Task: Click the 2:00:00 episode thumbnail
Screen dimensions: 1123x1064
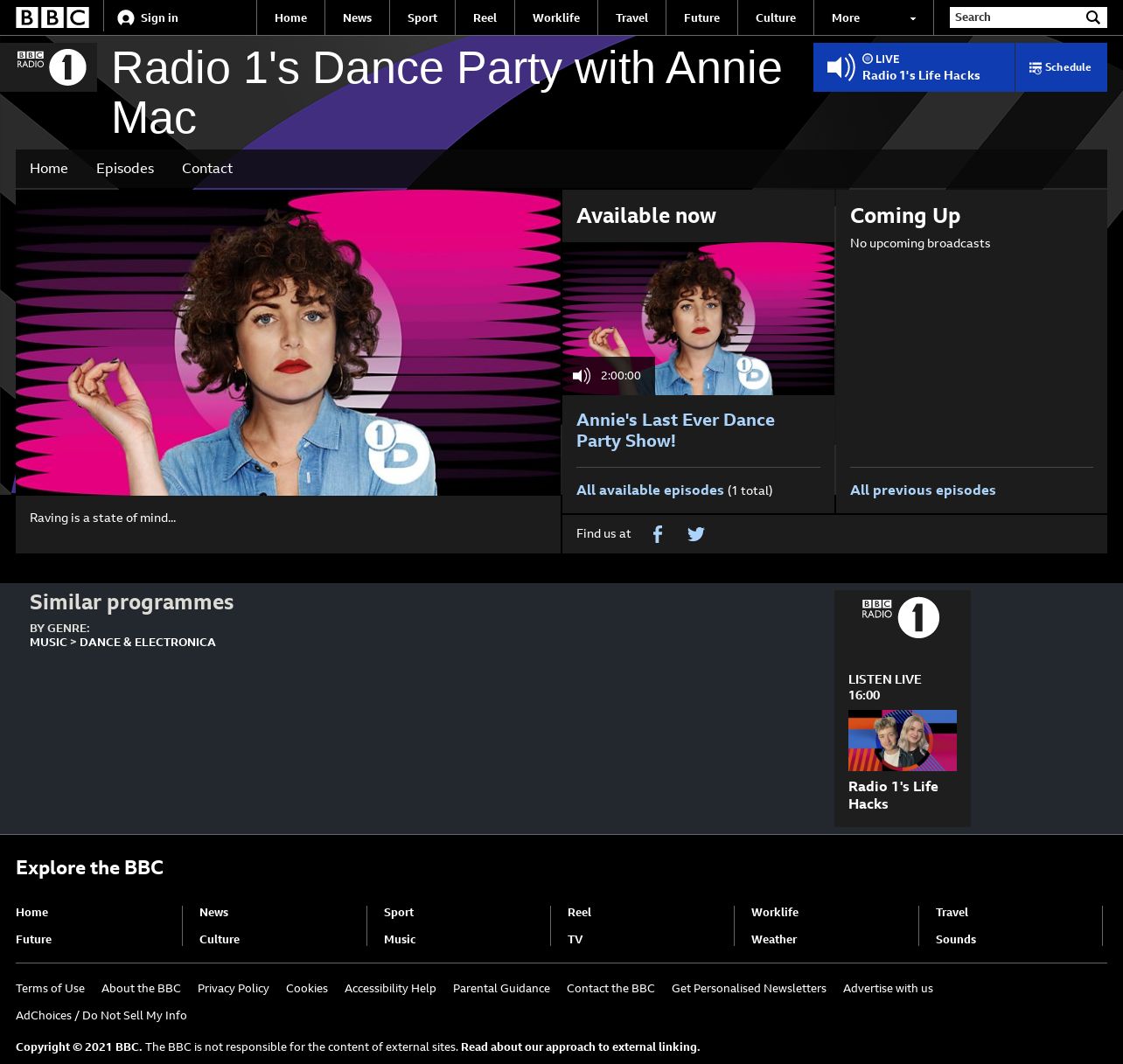Action: [698, 318]
